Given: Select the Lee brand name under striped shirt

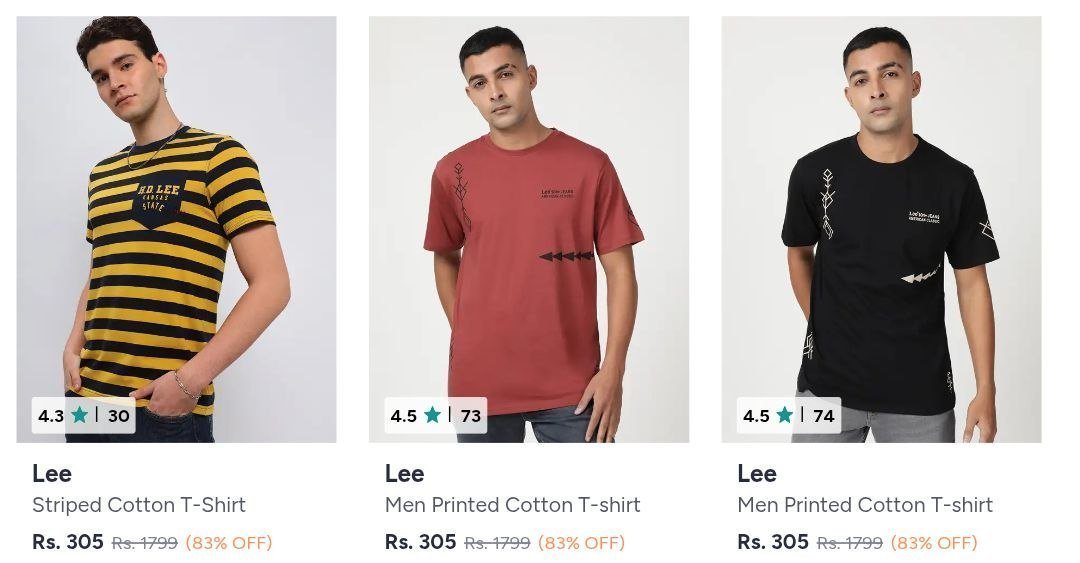Looking at the screenshot, I should (52, 473).
